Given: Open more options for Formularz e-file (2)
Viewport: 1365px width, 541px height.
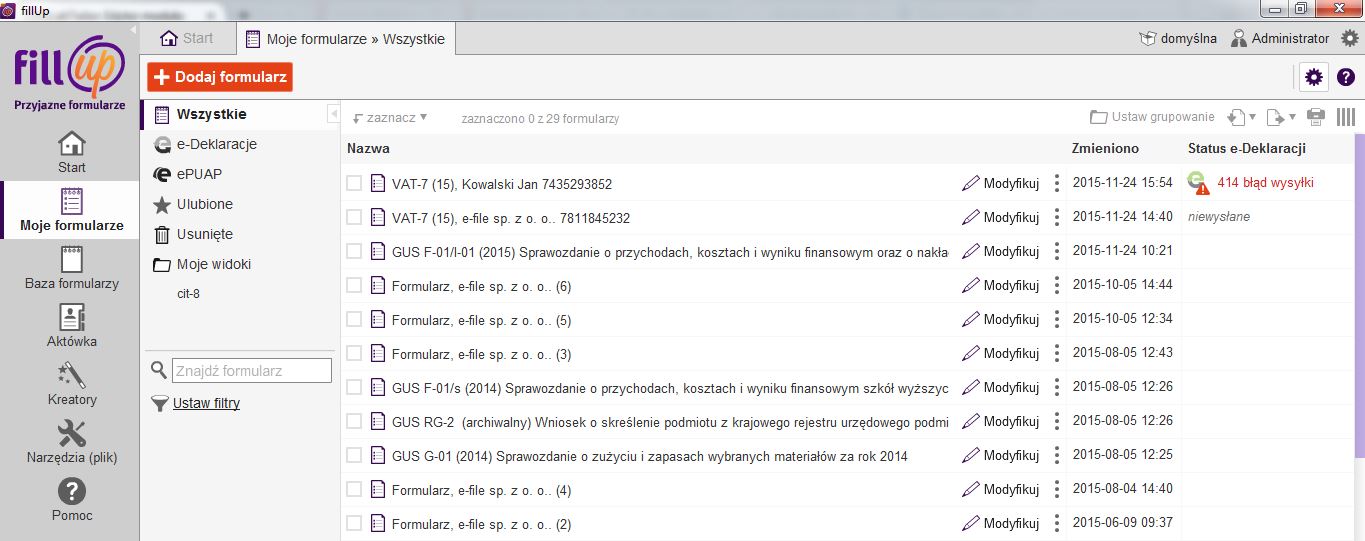Looking at the screenshot, I should [1056, 523].
